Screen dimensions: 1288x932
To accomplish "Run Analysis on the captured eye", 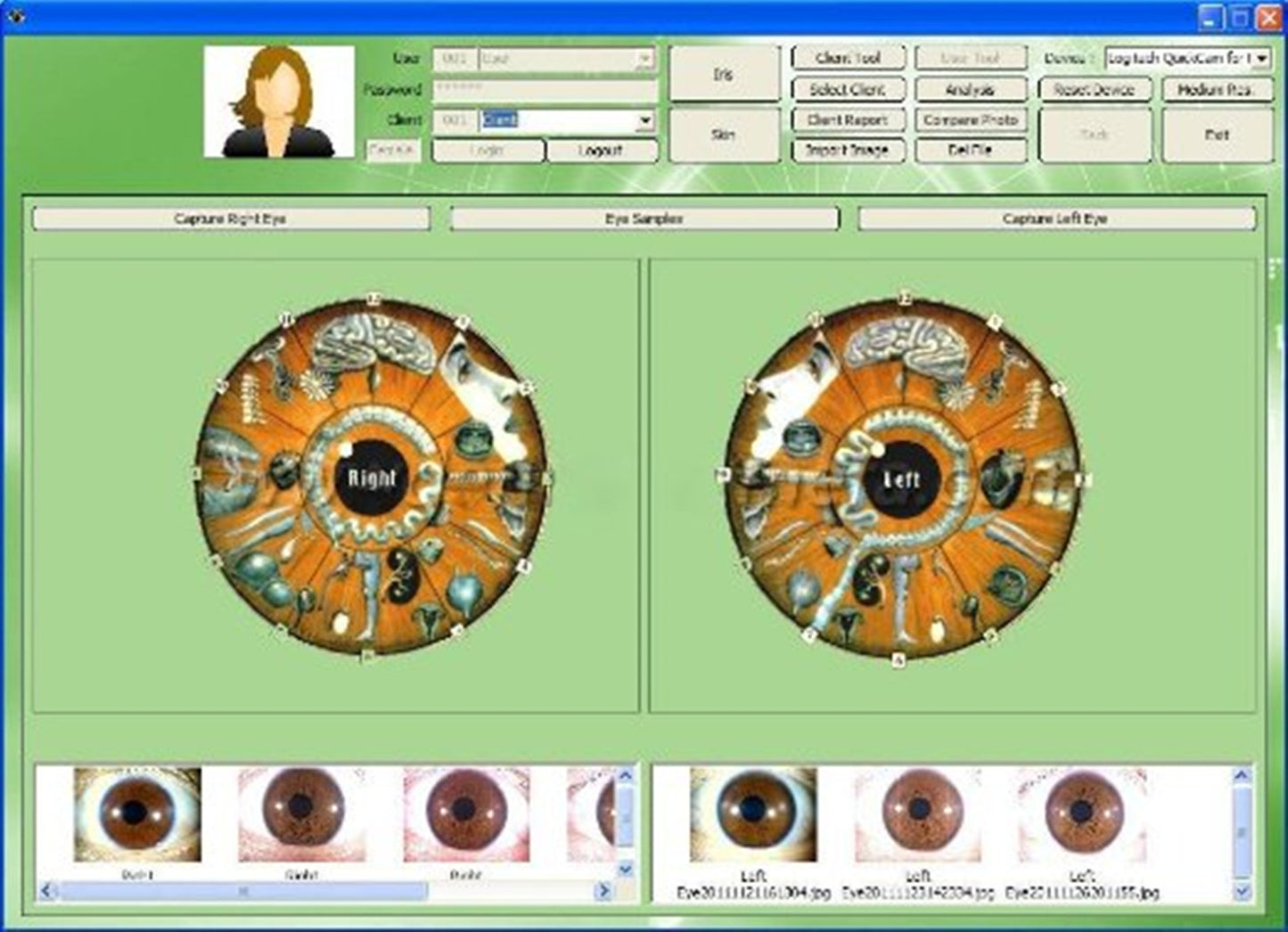I will pos(970,89).
